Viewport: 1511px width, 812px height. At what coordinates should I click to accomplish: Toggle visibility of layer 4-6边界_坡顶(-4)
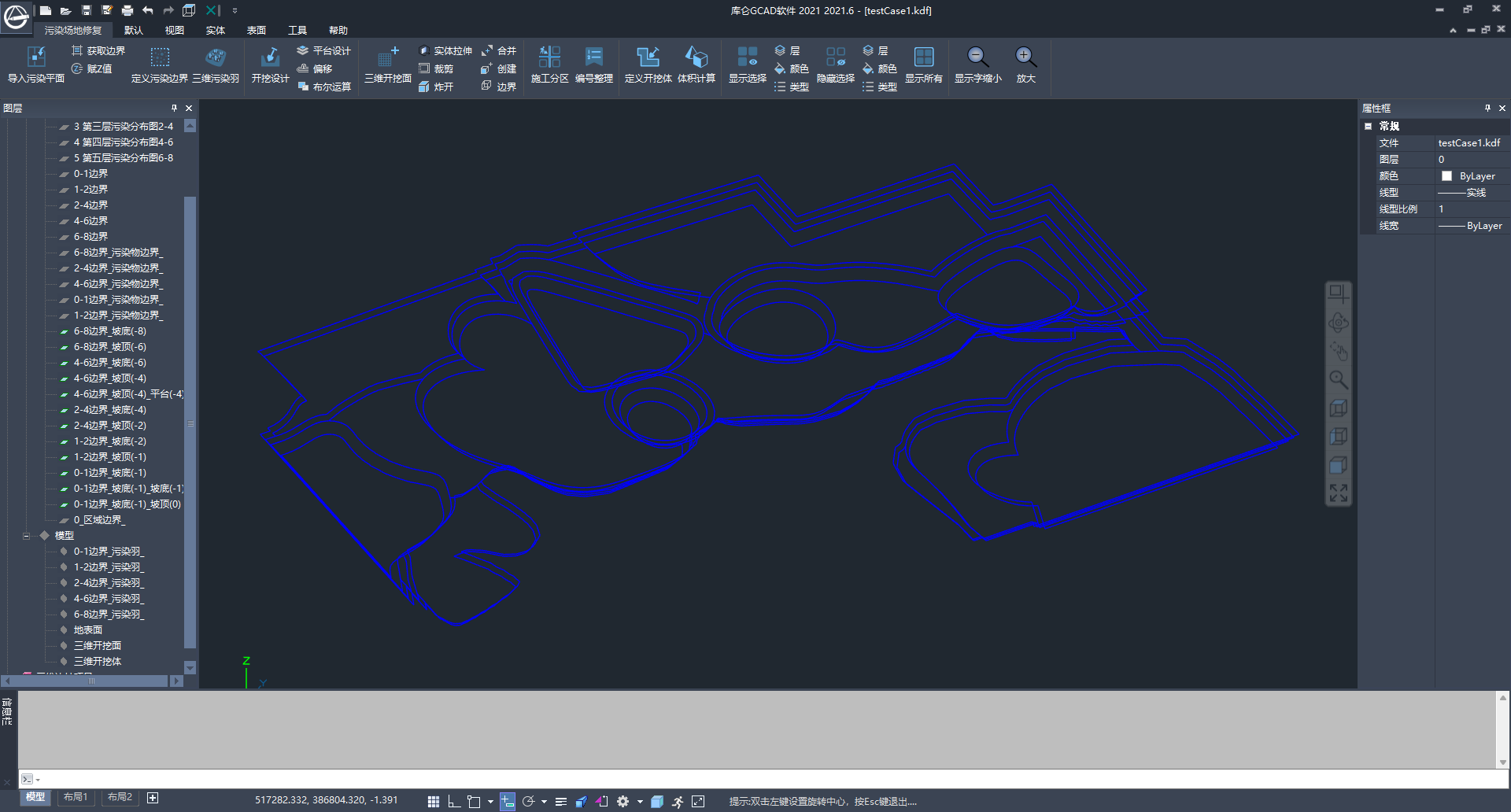tap(65, 378)
